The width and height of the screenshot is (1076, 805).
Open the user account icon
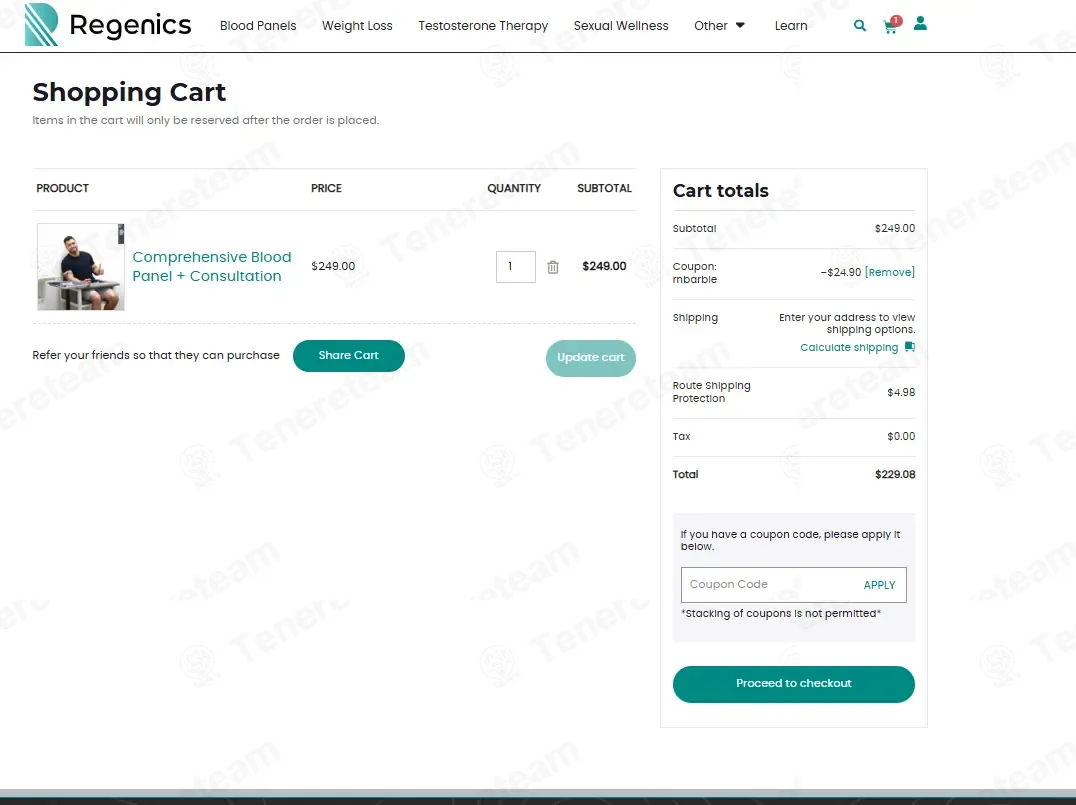(x=920, y=24)
